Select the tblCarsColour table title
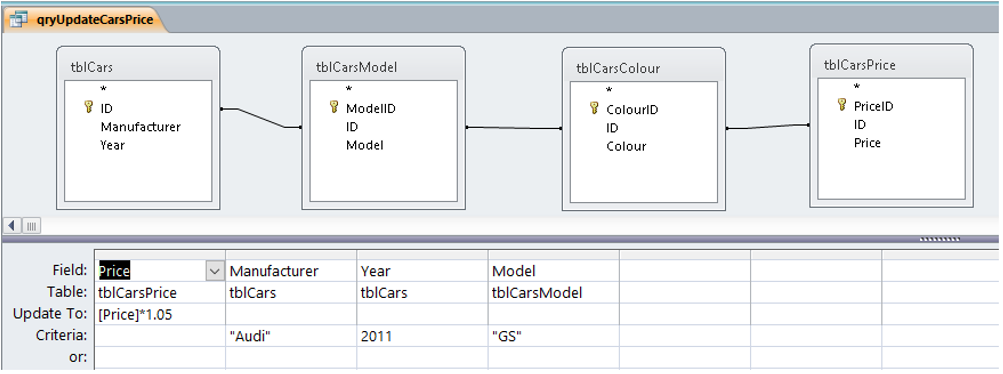 click(x=618, y=68)
